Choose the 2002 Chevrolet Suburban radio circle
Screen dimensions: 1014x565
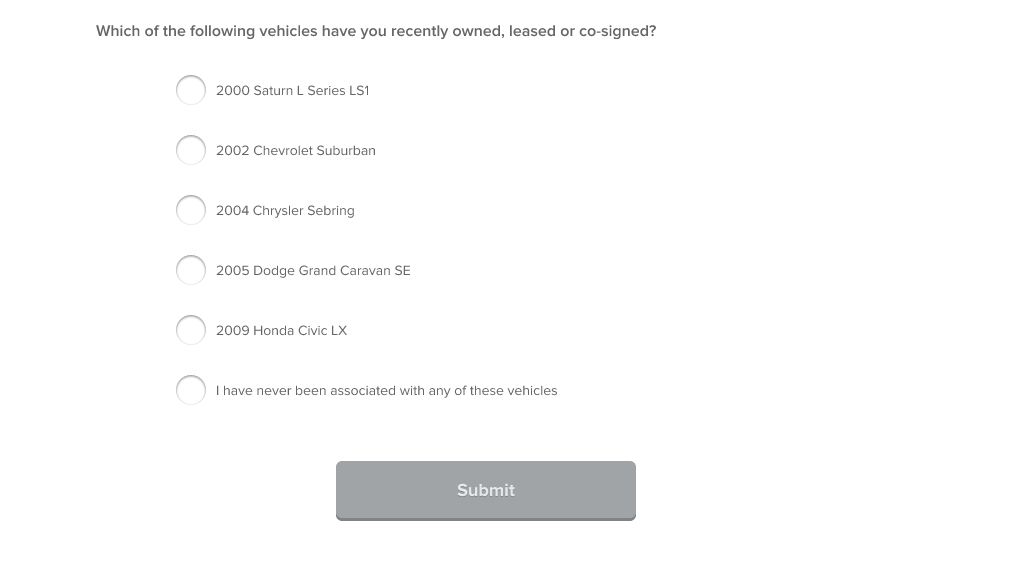[191, 150]
